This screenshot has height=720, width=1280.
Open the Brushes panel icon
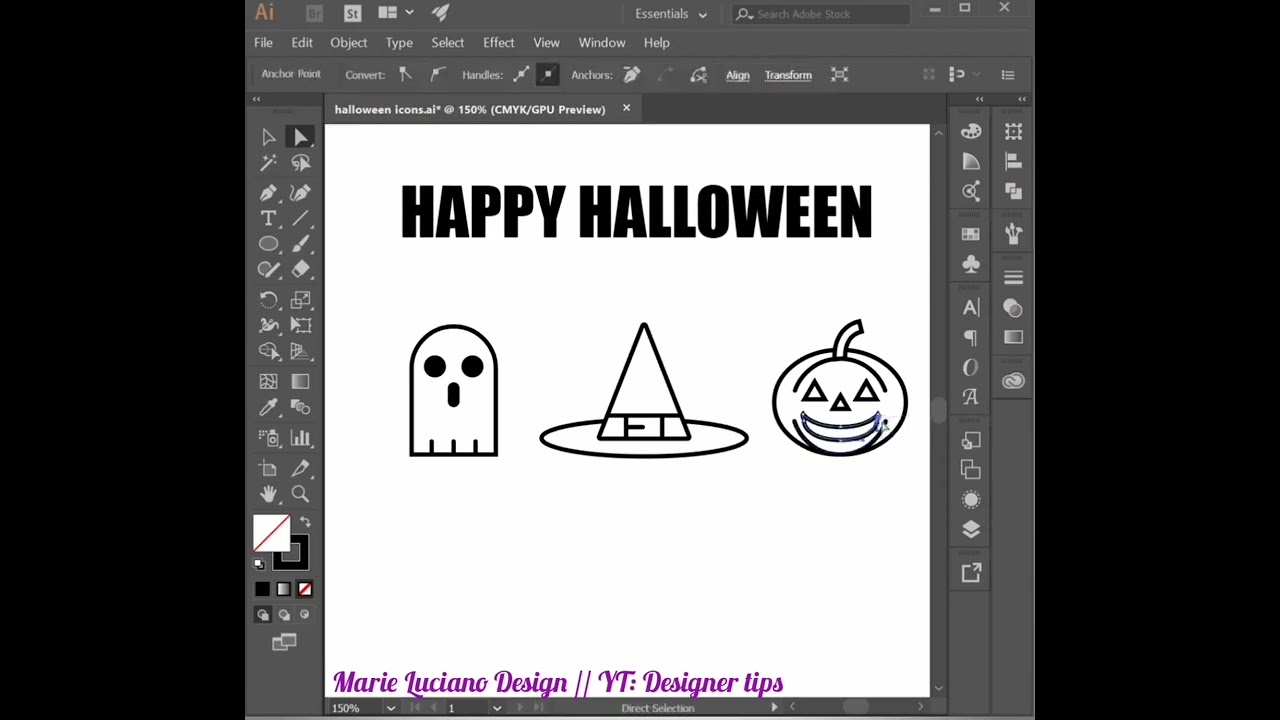point(1013,234)
